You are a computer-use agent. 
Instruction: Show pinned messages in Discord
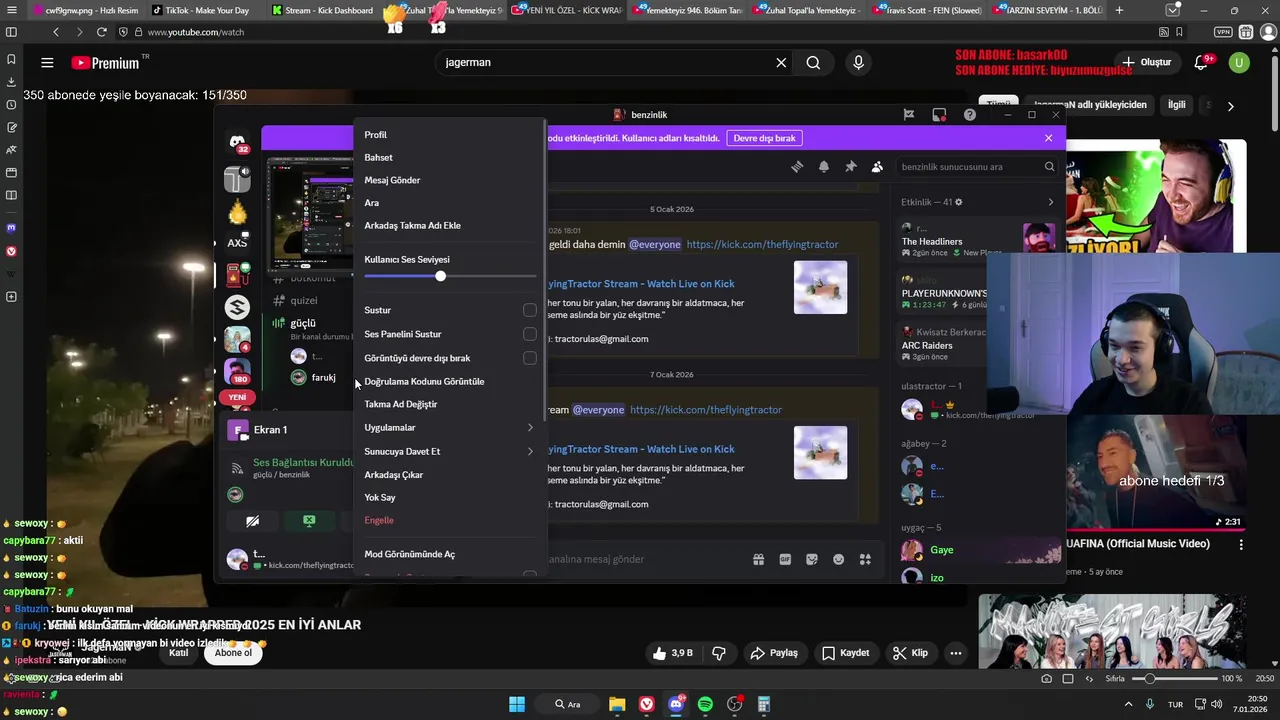[x=851, y=167]
